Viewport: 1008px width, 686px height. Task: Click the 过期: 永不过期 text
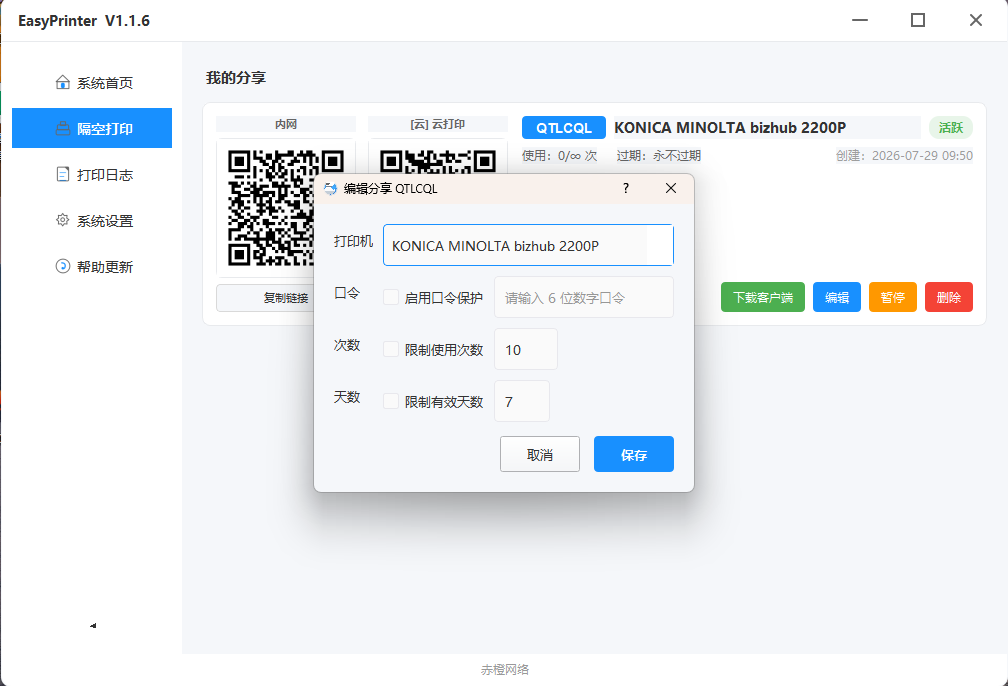[x=659, y=156]
